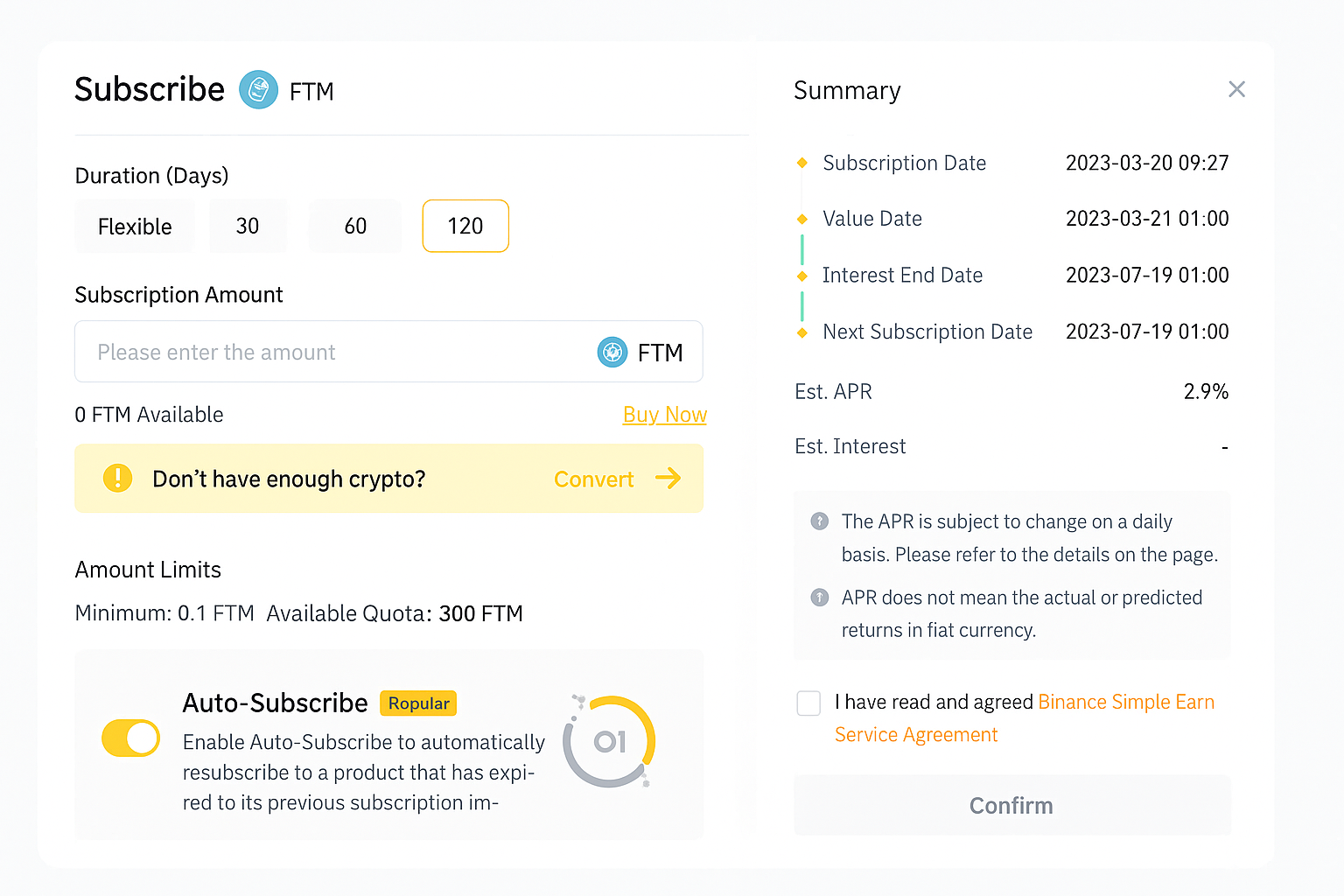Check the Service Agreement checkbox
The height and width of the screenshot is (896, 1344).
pyautogui.click(x=808, y=703)
